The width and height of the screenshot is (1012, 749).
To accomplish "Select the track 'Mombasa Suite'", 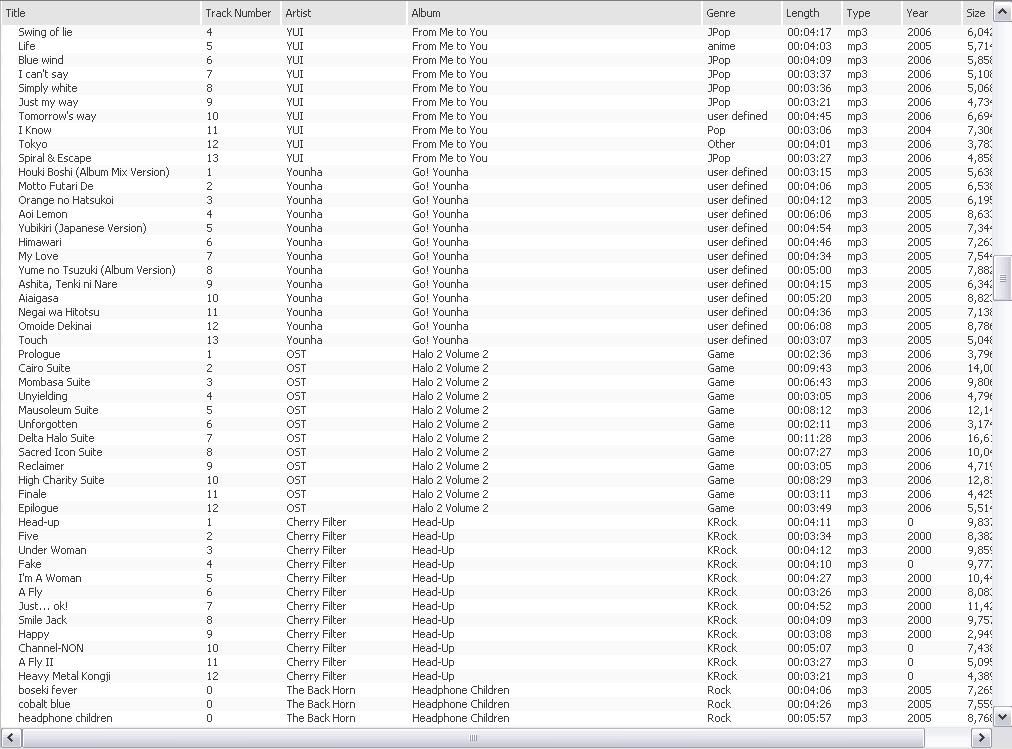I will click(x=54, y=383).
